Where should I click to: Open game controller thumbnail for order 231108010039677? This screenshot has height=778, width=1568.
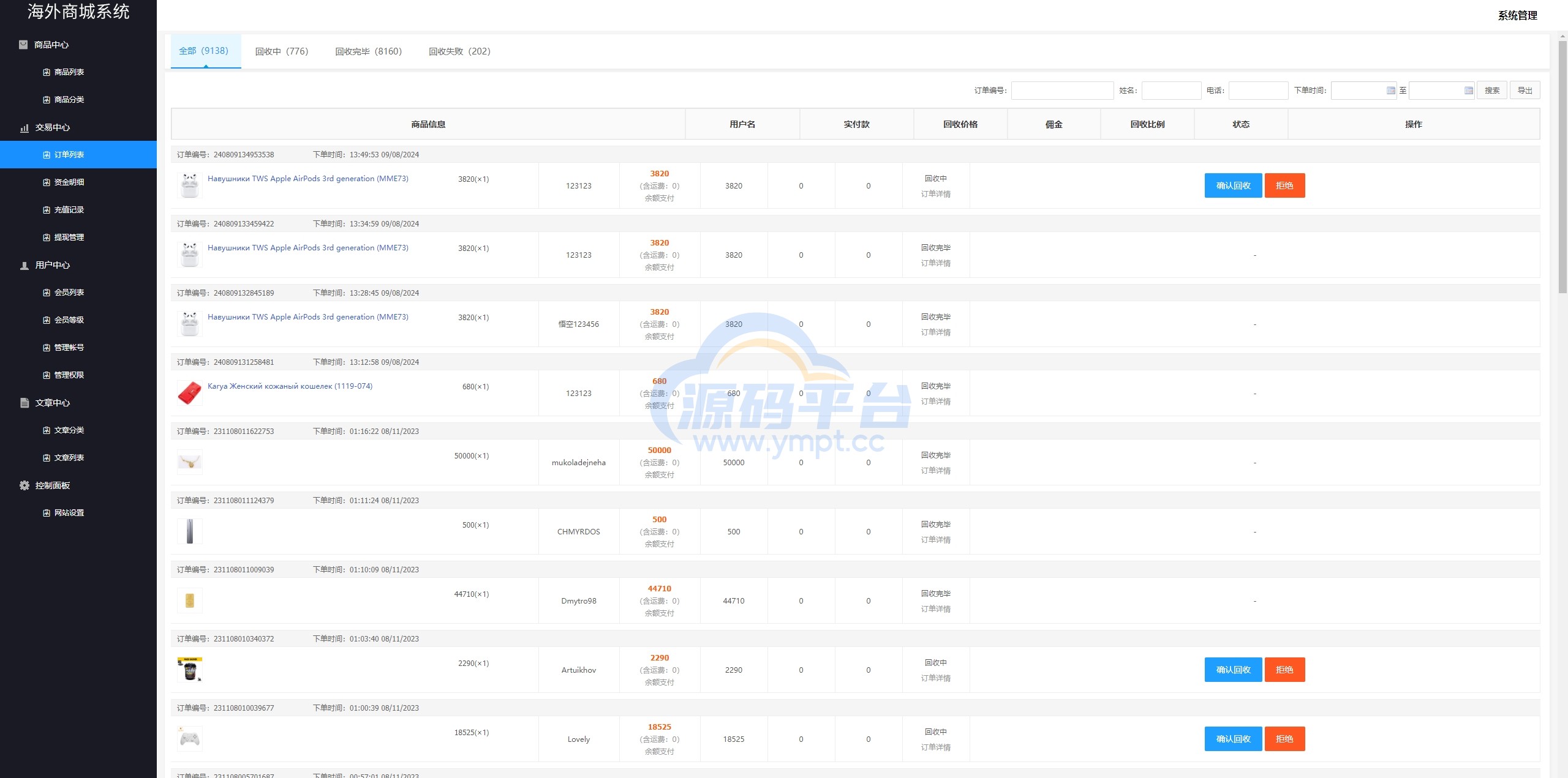click(x=190, y=739)
